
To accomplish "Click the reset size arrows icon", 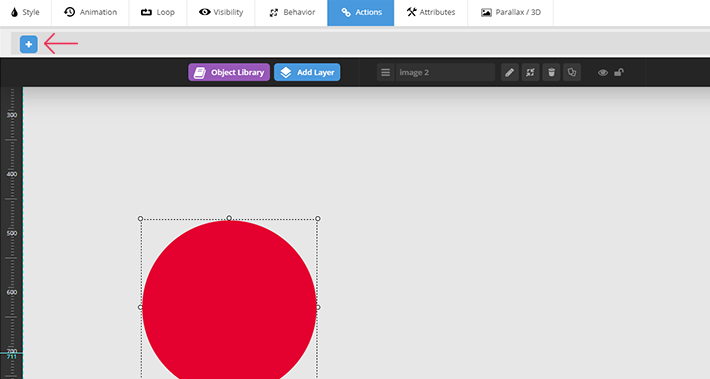I will tap(530, 72).
